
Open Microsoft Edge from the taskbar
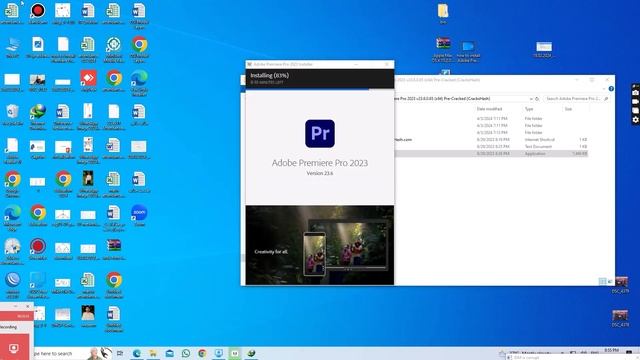[x=137, y=353]
